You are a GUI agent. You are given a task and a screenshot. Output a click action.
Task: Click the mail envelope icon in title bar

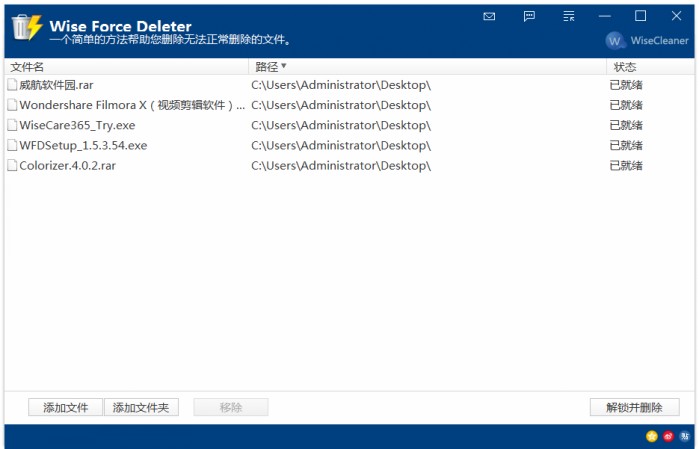(489, 16)
